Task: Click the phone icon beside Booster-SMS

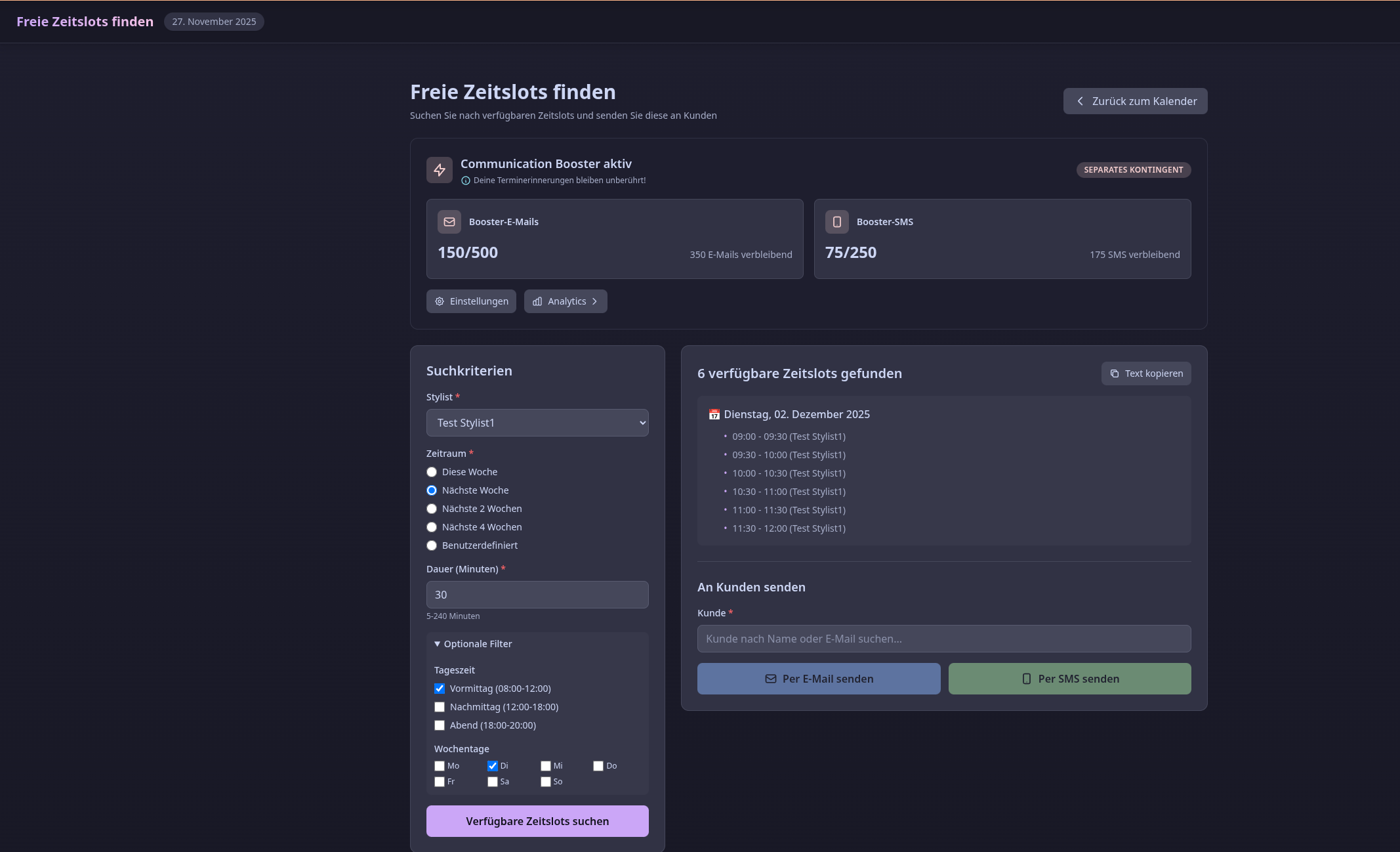Action: [x=836, y=222]
